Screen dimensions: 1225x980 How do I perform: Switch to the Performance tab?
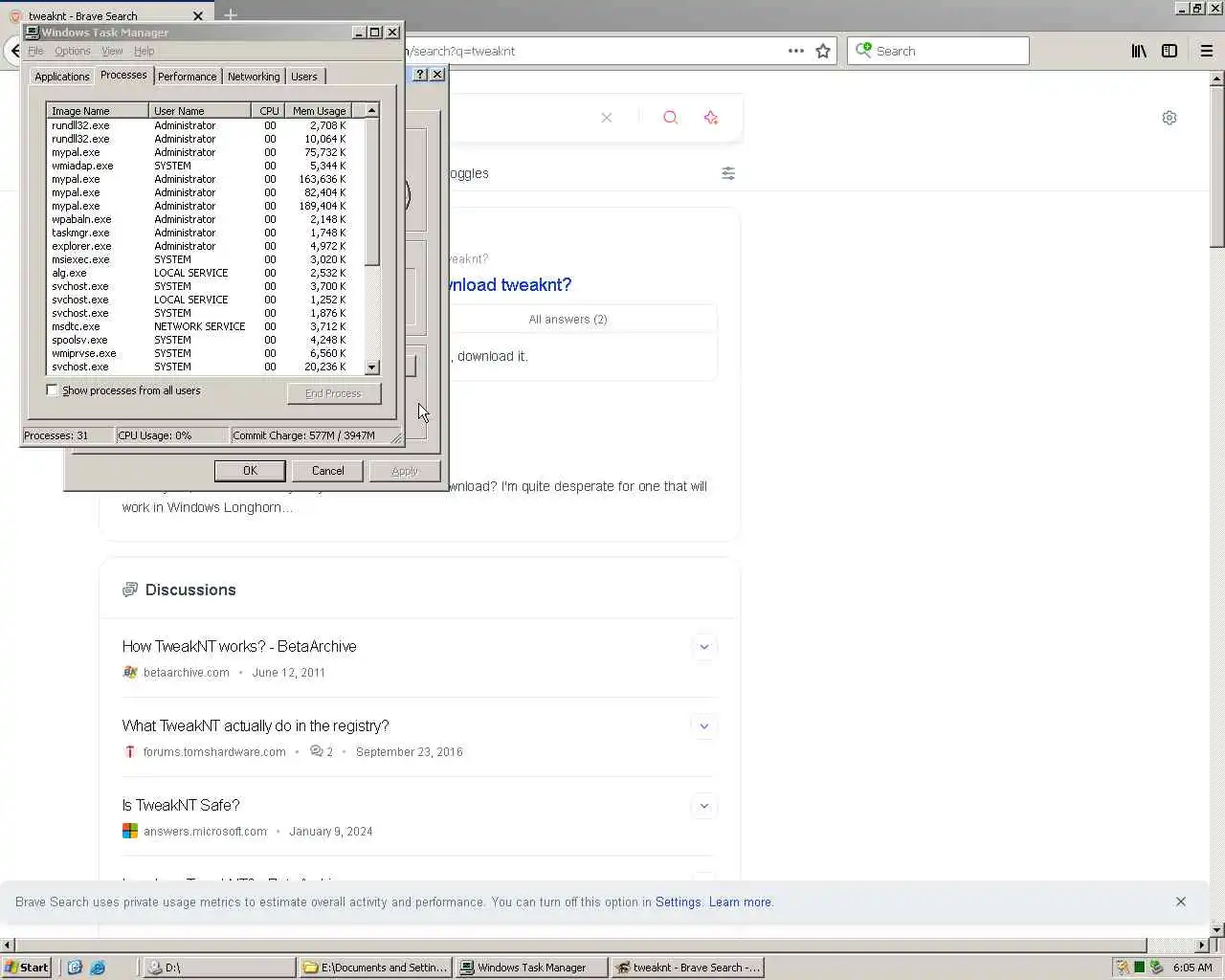pos(187,77)
